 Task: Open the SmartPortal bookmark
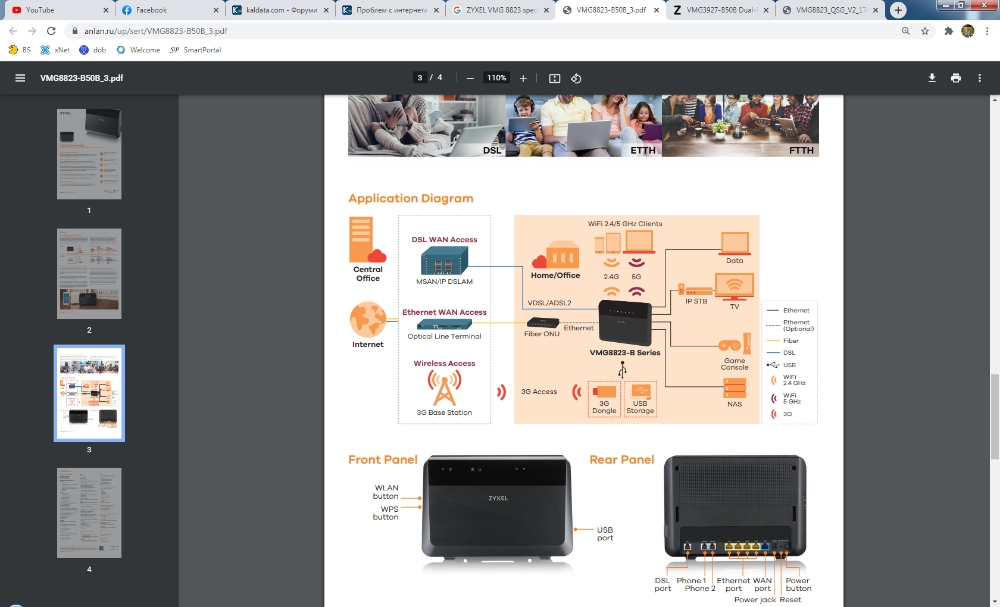coord(195,50)
